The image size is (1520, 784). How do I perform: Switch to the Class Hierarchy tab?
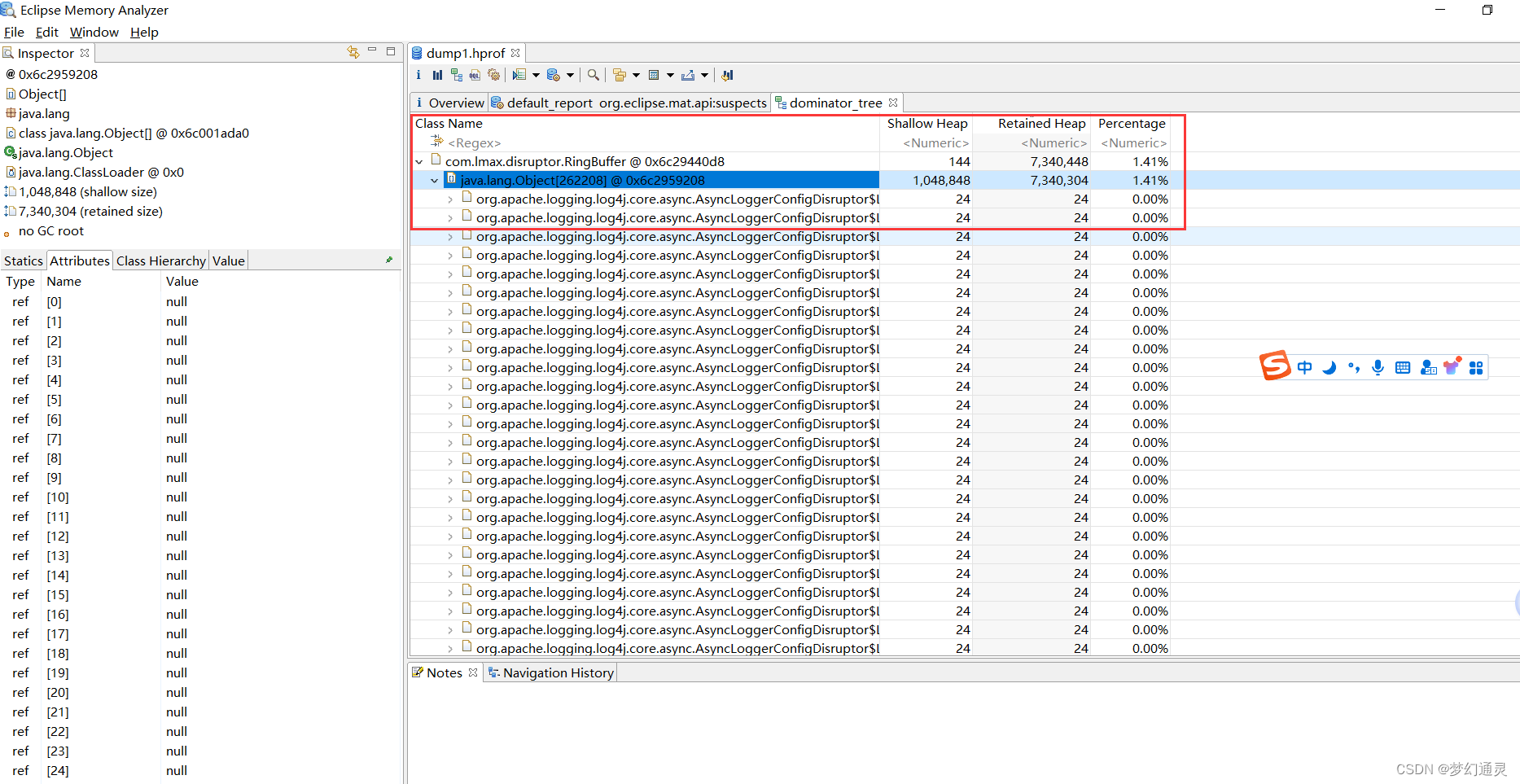point(160,261)
